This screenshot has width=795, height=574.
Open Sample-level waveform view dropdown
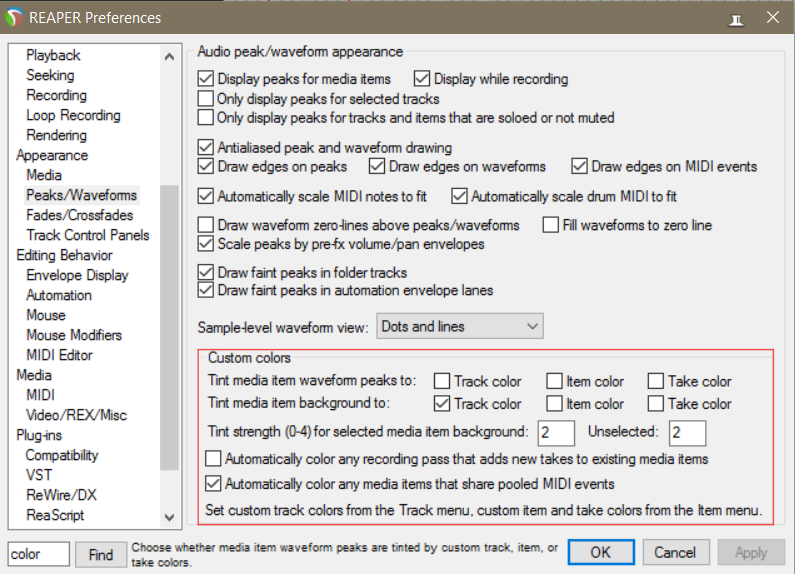pos(460,326)
